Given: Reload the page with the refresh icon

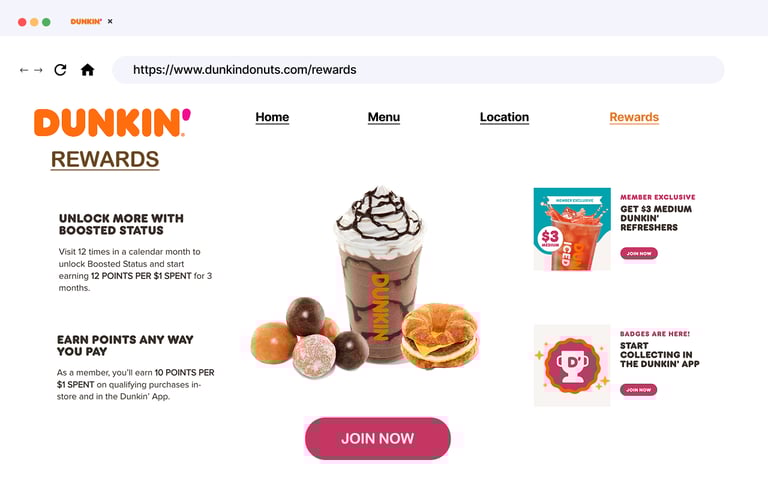Looking at the screenshot, I should pos(60,70).
